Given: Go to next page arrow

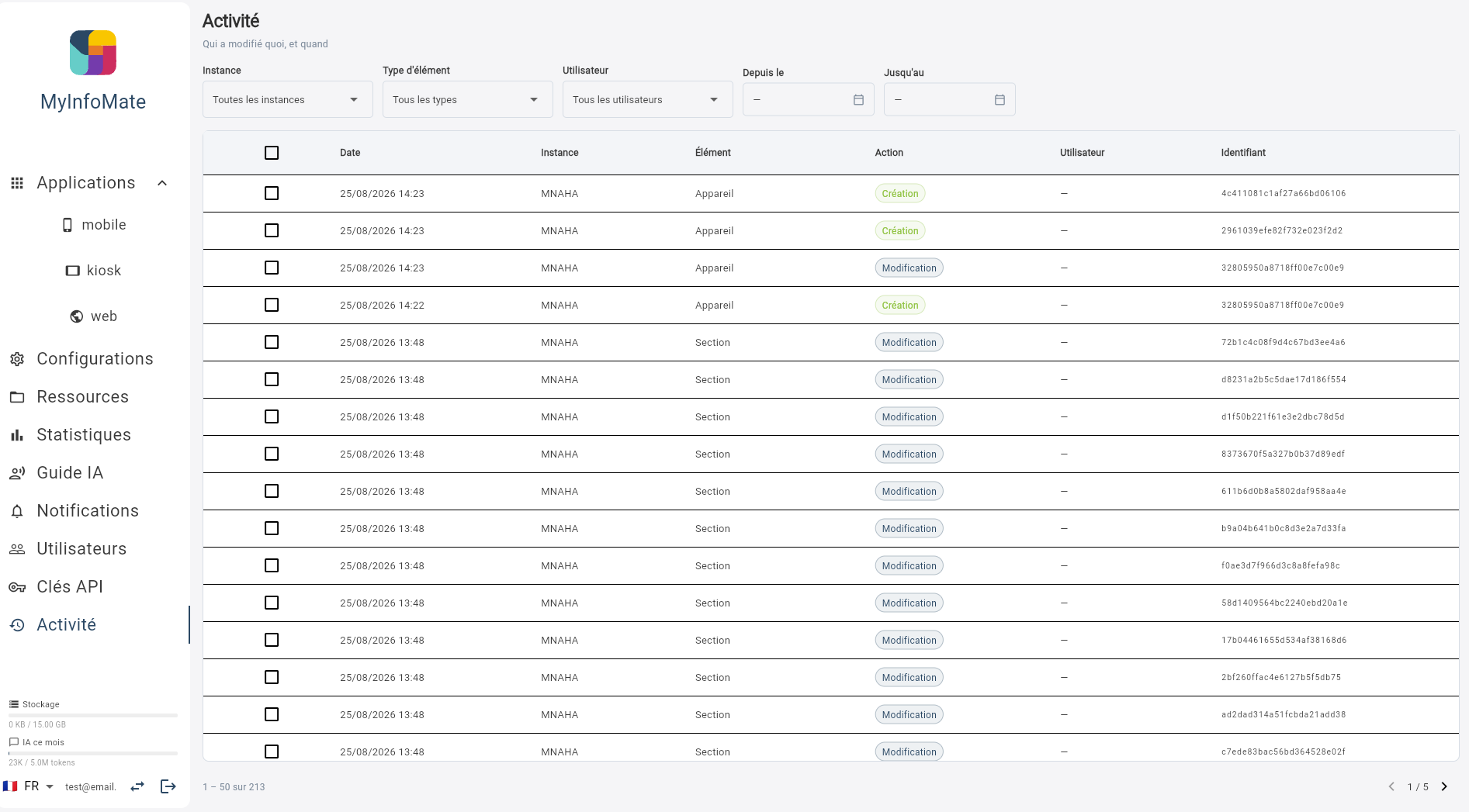Looking at the screenshot, I should 1444,786.
